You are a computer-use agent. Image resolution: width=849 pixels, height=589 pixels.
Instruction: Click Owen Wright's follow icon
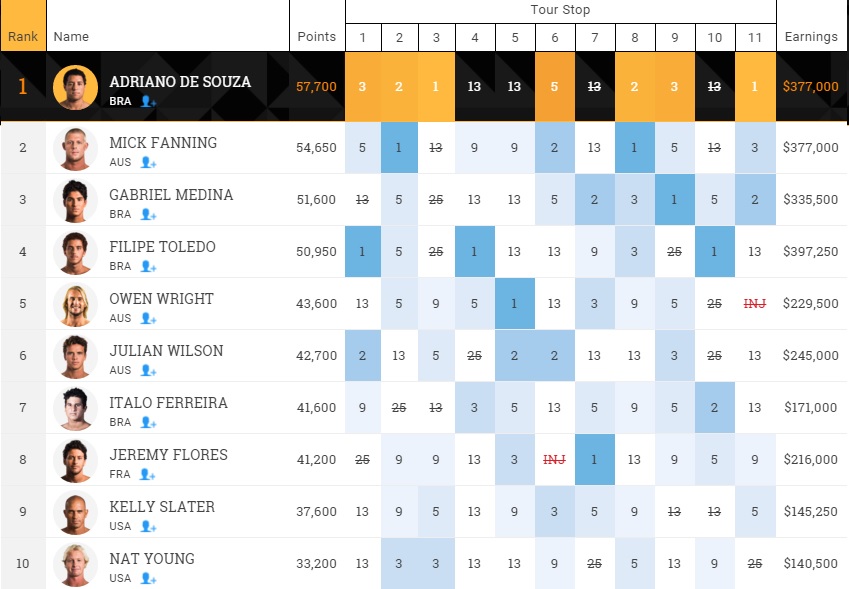(148, 318)
